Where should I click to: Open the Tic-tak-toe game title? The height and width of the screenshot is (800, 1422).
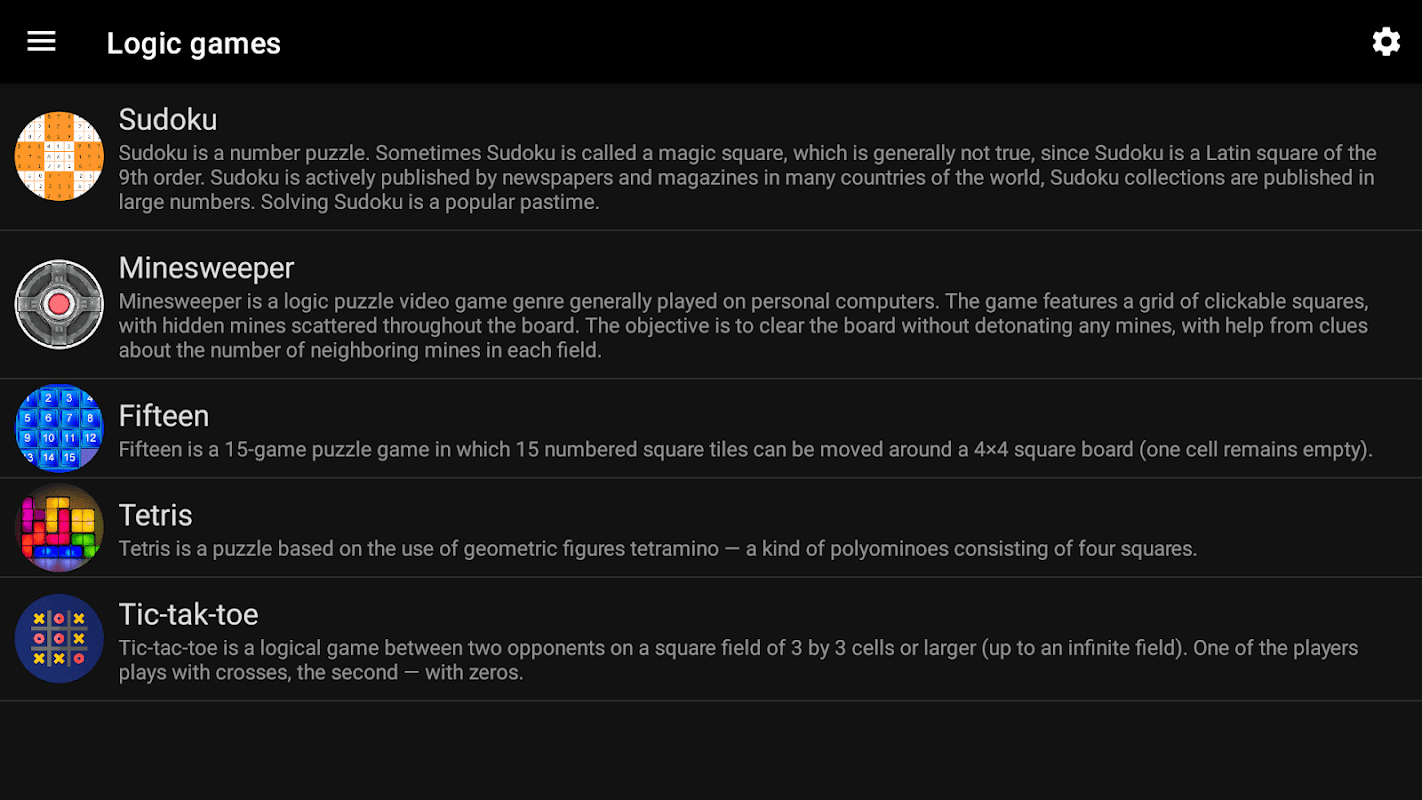pyautogui.click(x=188, y=613)
